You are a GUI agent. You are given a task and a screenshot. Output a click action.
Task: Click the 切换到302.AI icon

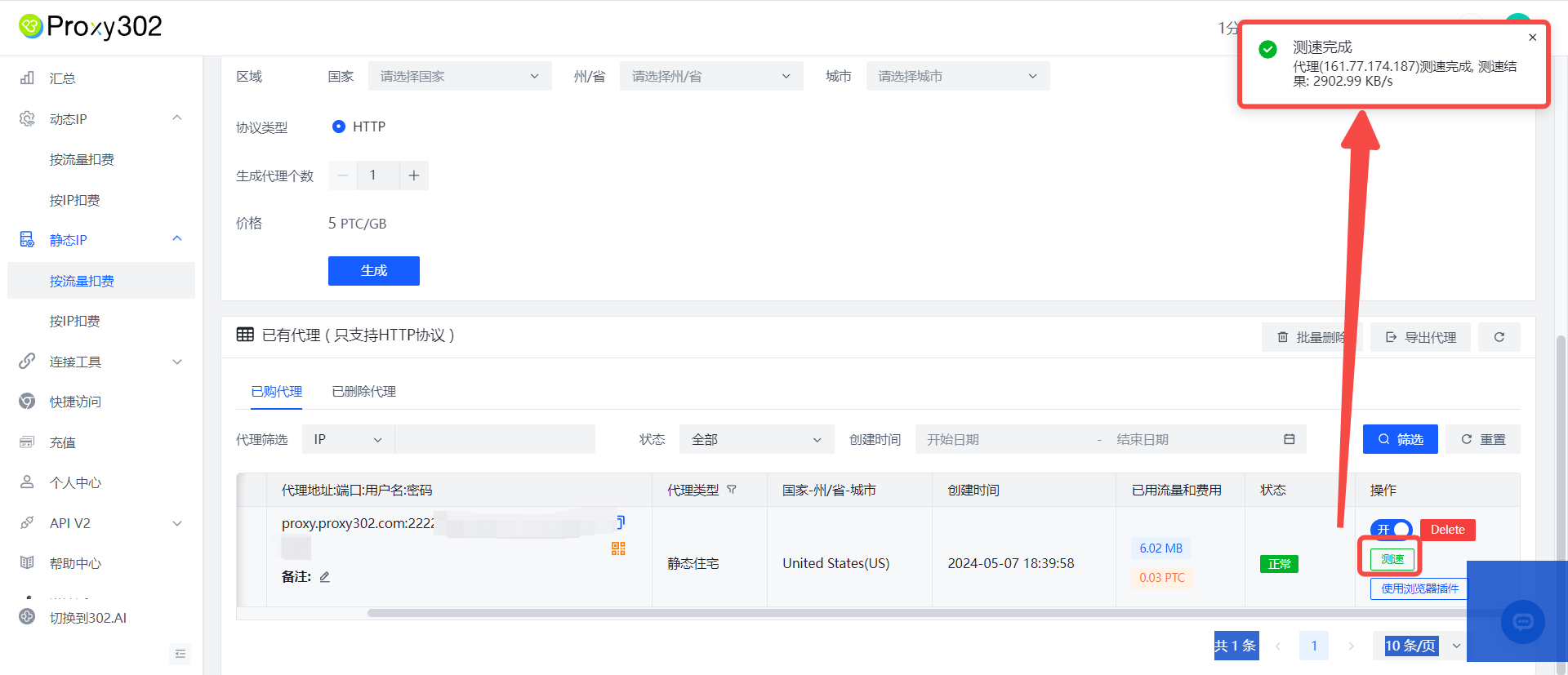tap(27, 617)
